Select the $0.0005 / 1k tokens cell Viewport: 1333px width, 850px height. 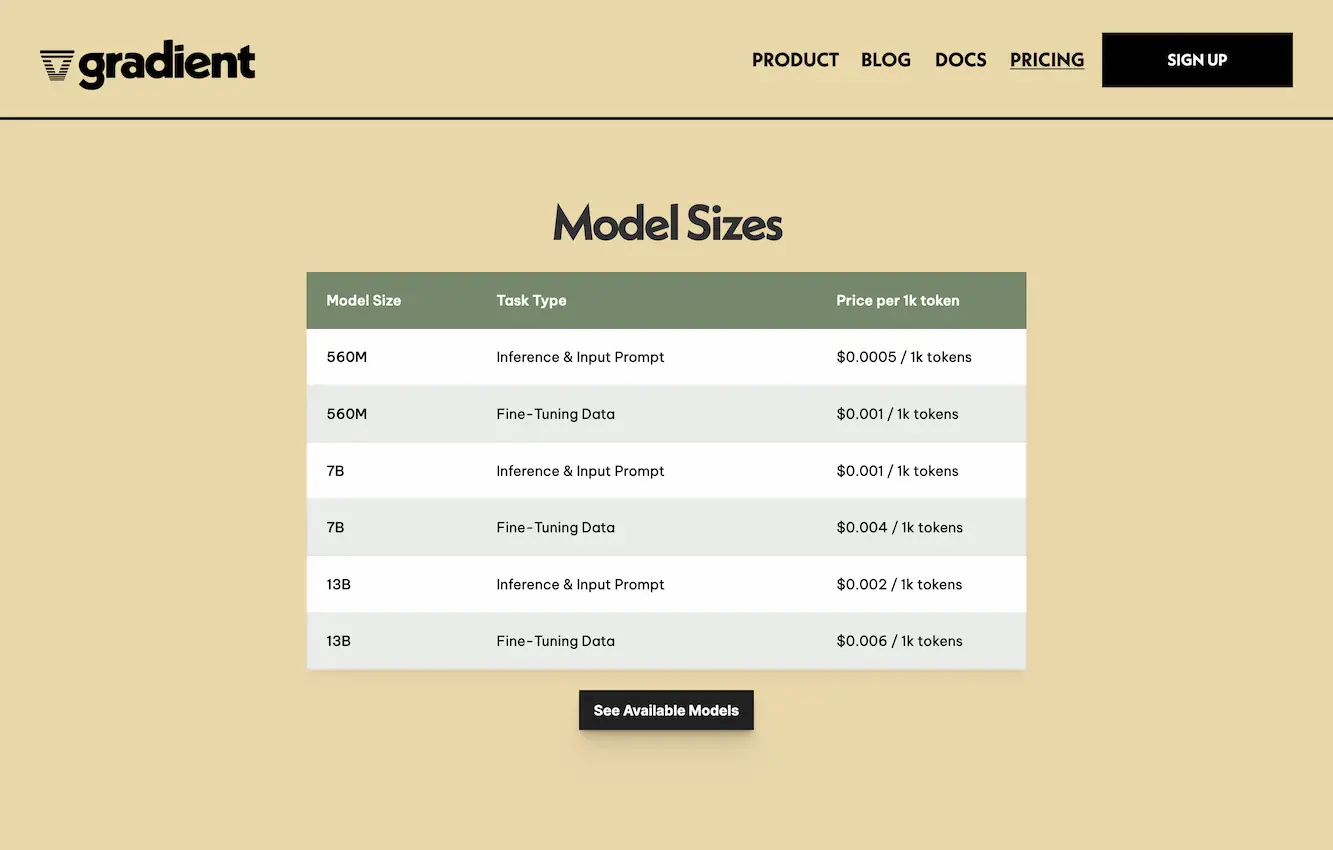point(904,357)
